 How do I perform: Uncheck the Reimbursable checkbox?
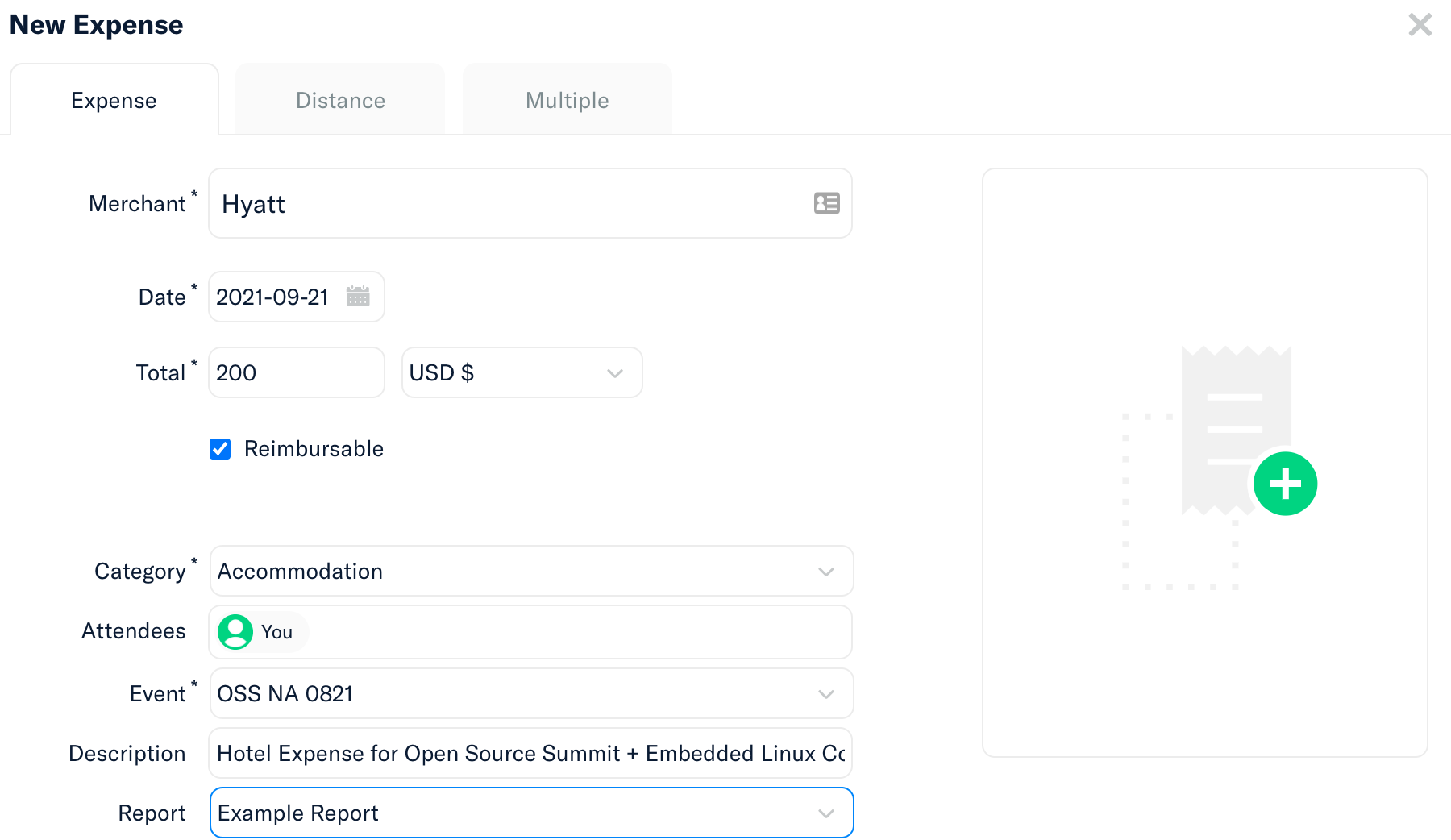(220, 449)
